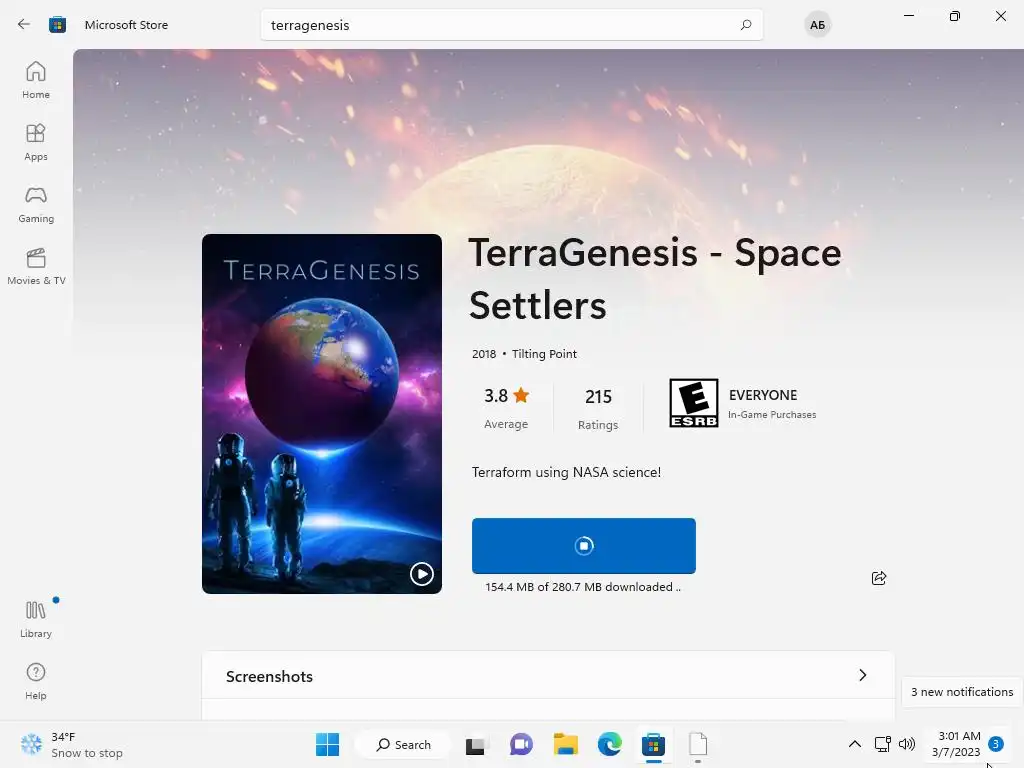Click the Tilting Point publisher link
Screen dimensions: 1024x768
coord(544,354)
